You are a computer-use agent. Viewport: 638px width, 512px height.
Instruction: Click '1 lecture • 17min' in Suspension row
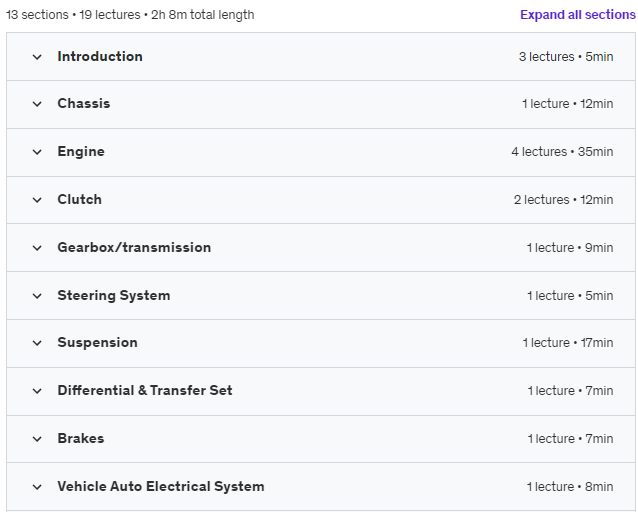click(568, 343)
